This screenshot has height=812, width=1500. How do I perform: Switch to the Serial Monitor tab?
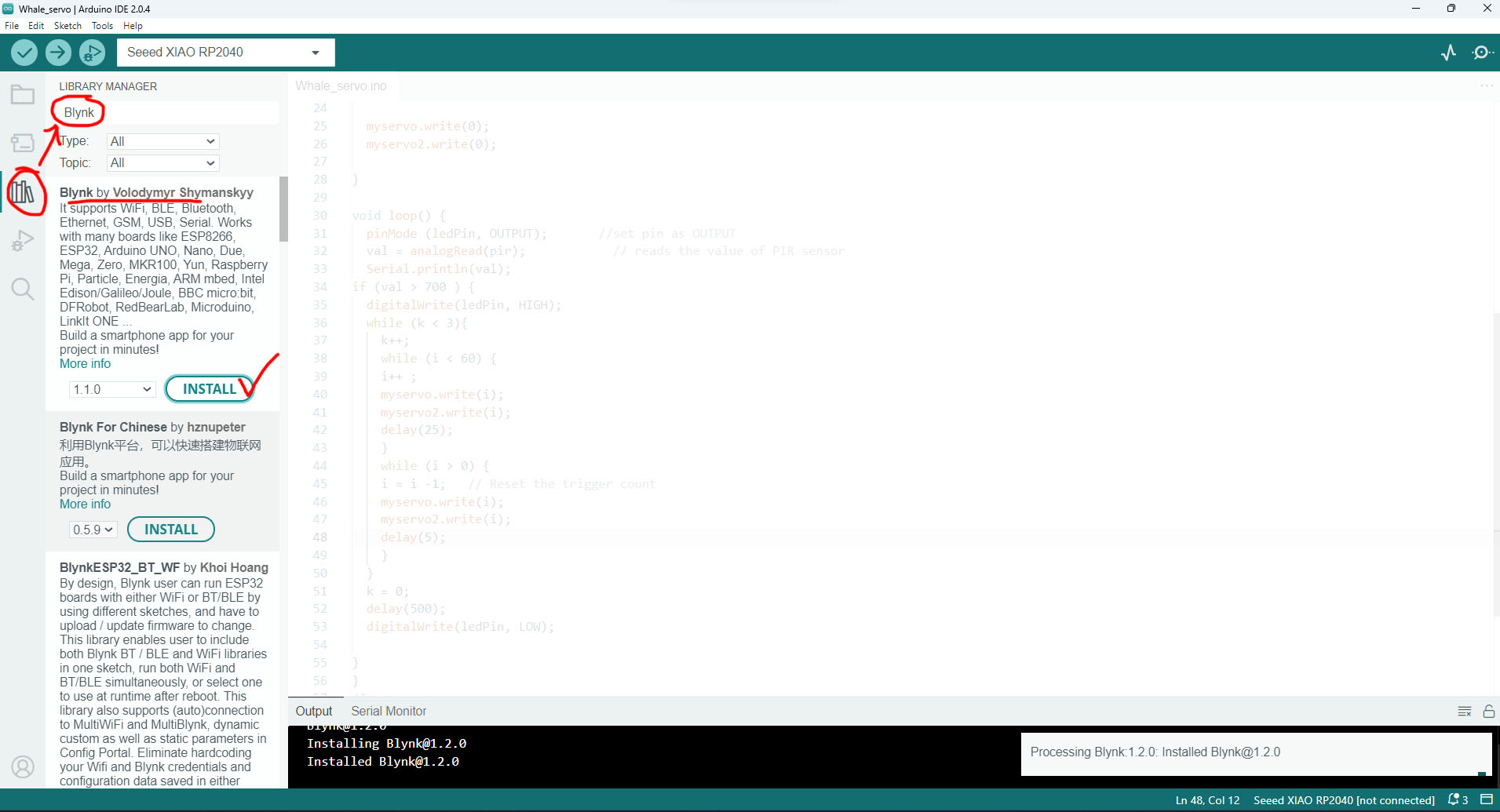[x=389, y=712]
